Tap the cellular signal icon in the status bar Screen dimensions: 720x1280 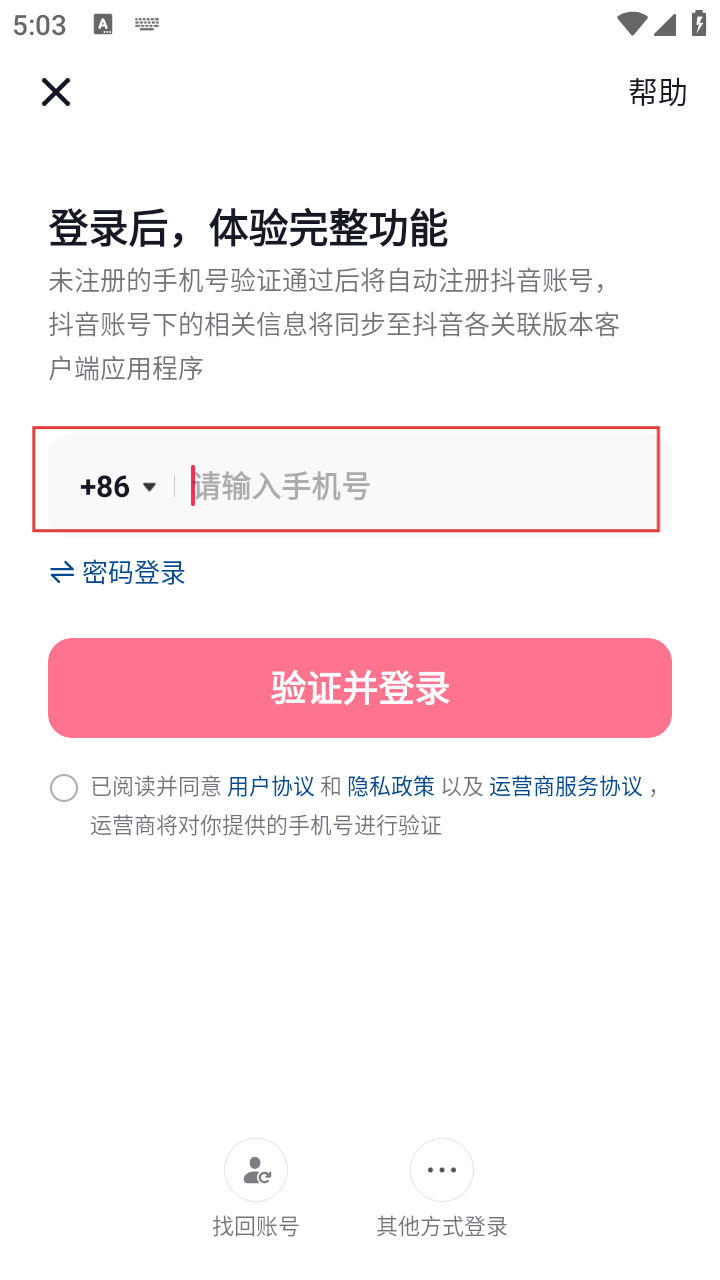(x=665, y=24)
